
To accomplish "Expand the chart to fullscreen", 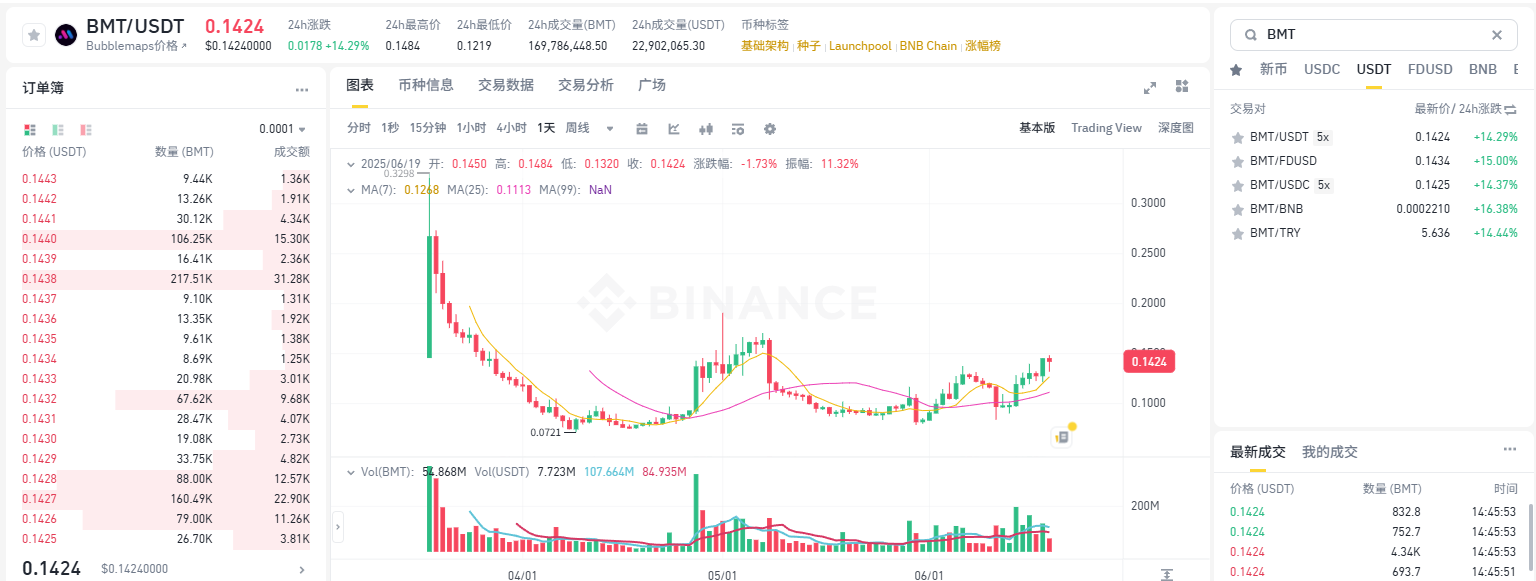I will click(1150, 87).
